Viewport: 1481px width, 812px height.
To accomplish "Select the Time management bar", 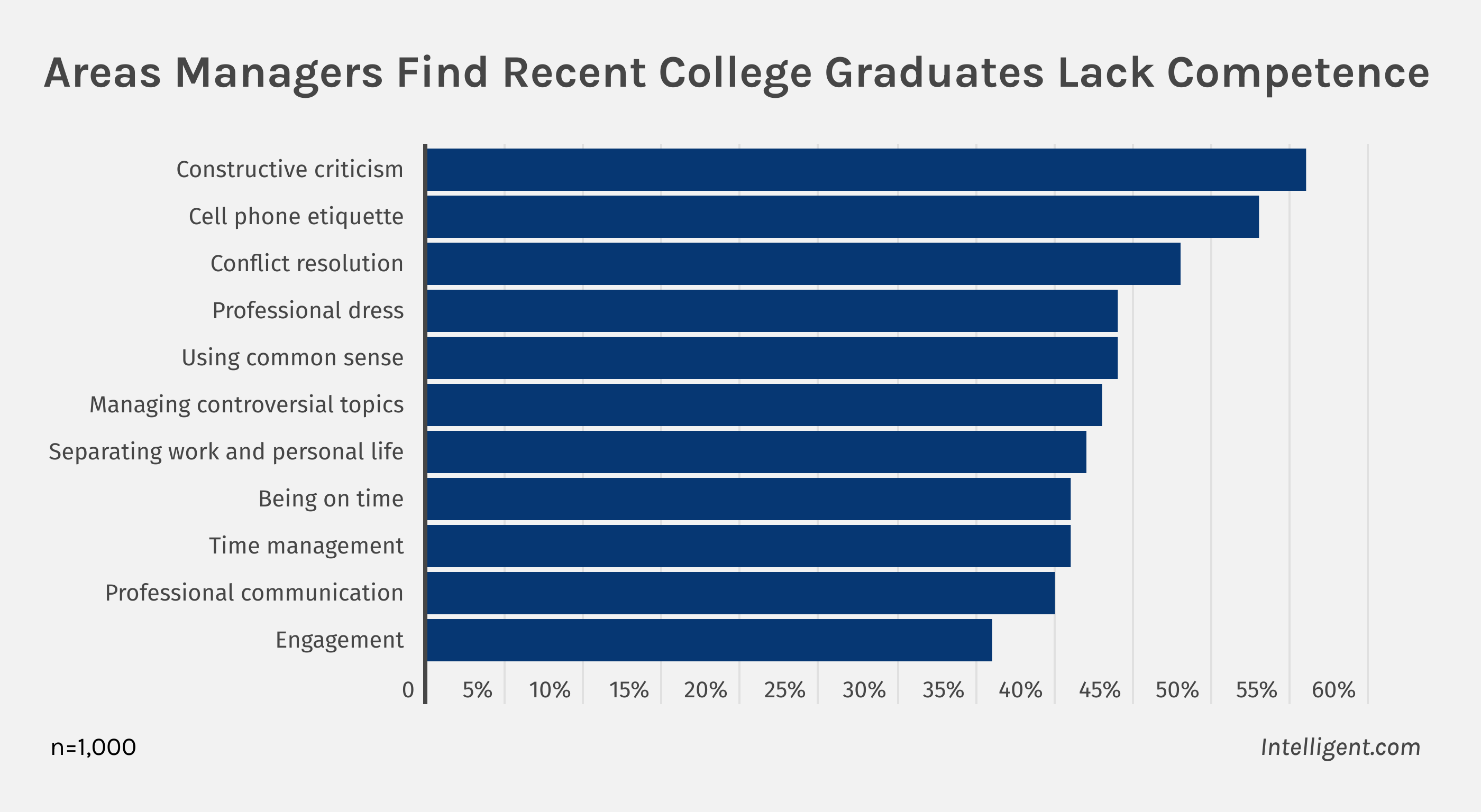I will tap(748, 546).
